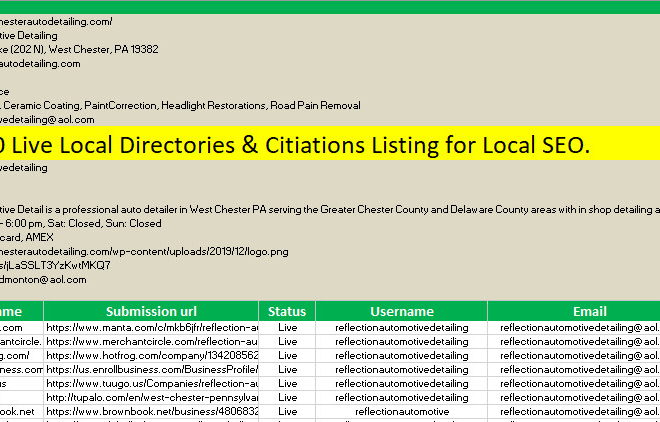Select the 'Email' column header
The width and height of the screenshot is (660, 422).
click(x=574, y=311)
